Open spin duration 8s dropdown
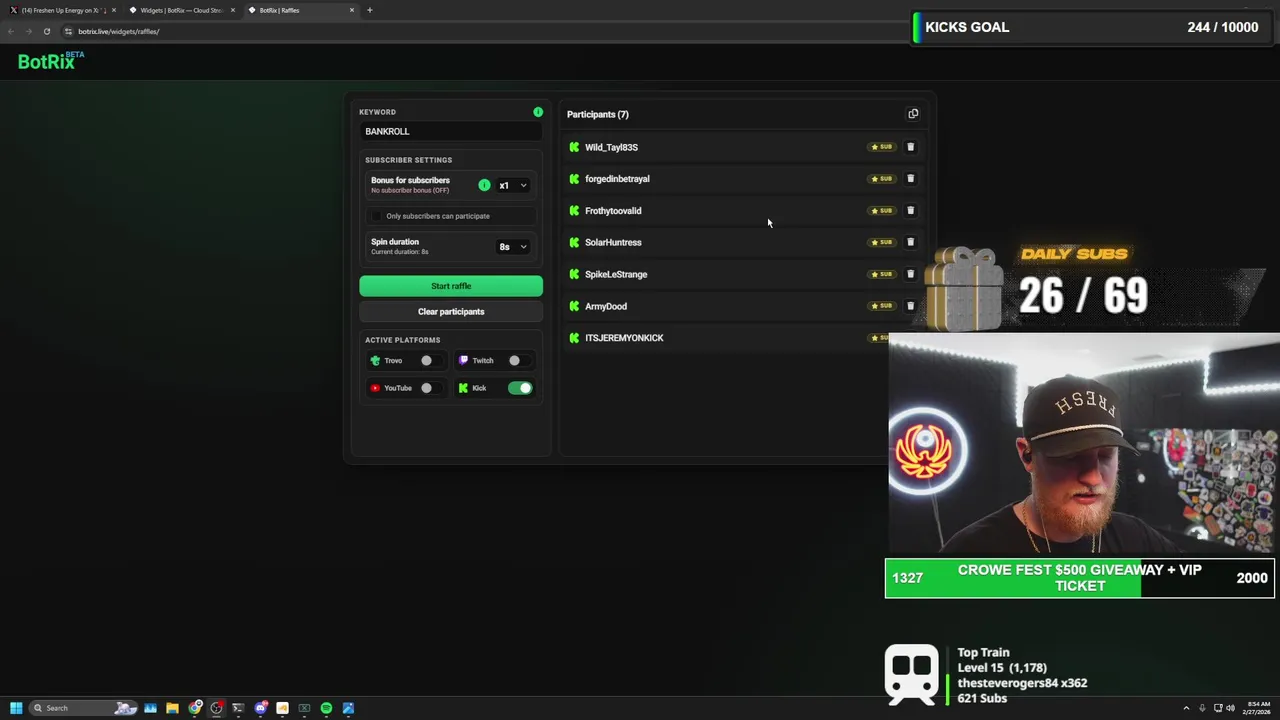Screen dimensions: 1280x720 click(513, 247)
